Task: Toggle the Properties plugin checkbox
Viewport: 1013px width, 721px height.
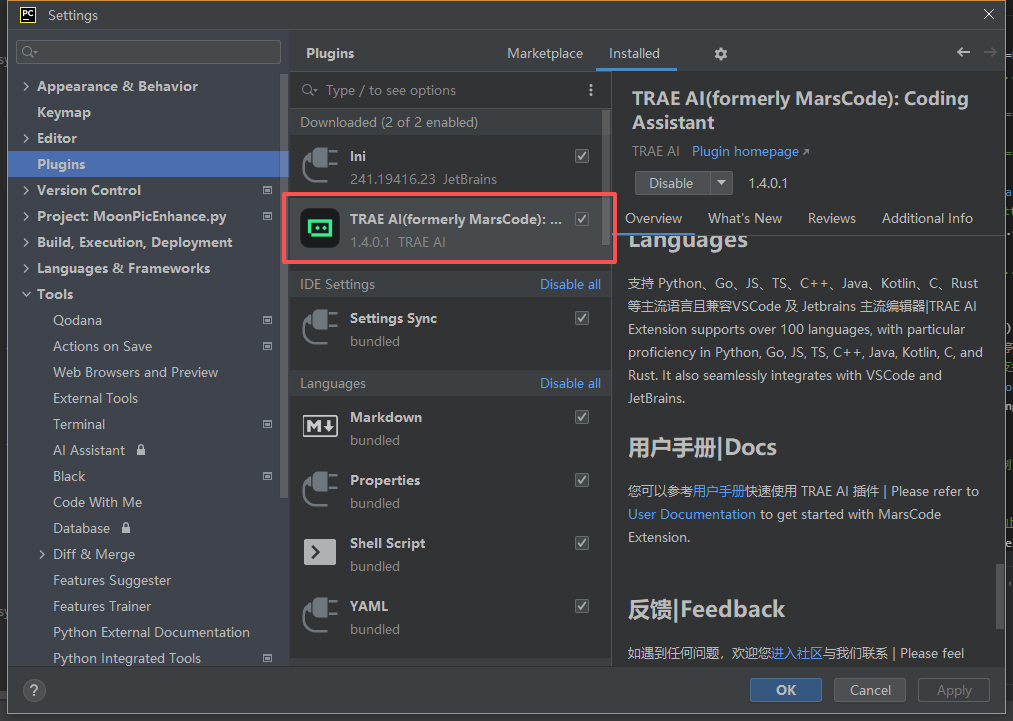Action: tap(582, 480)
